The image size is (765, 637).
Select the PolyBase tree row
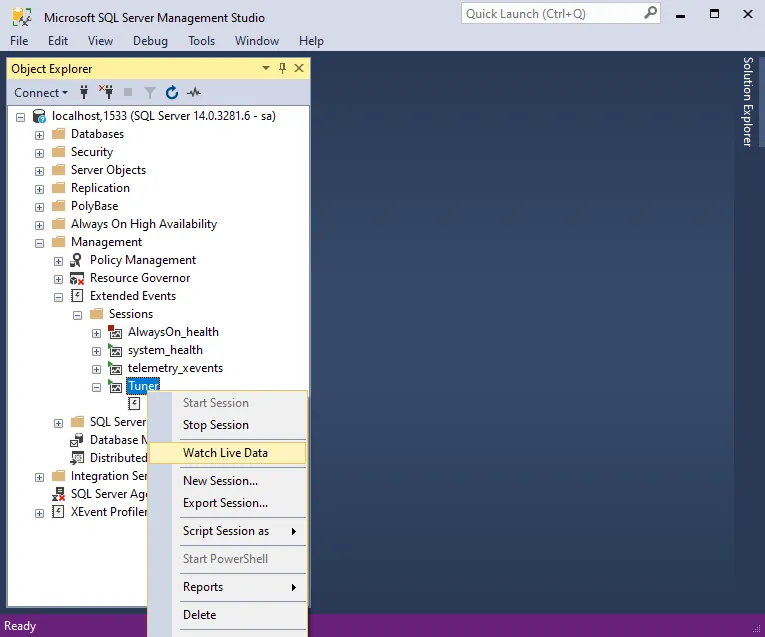[94, 206]
